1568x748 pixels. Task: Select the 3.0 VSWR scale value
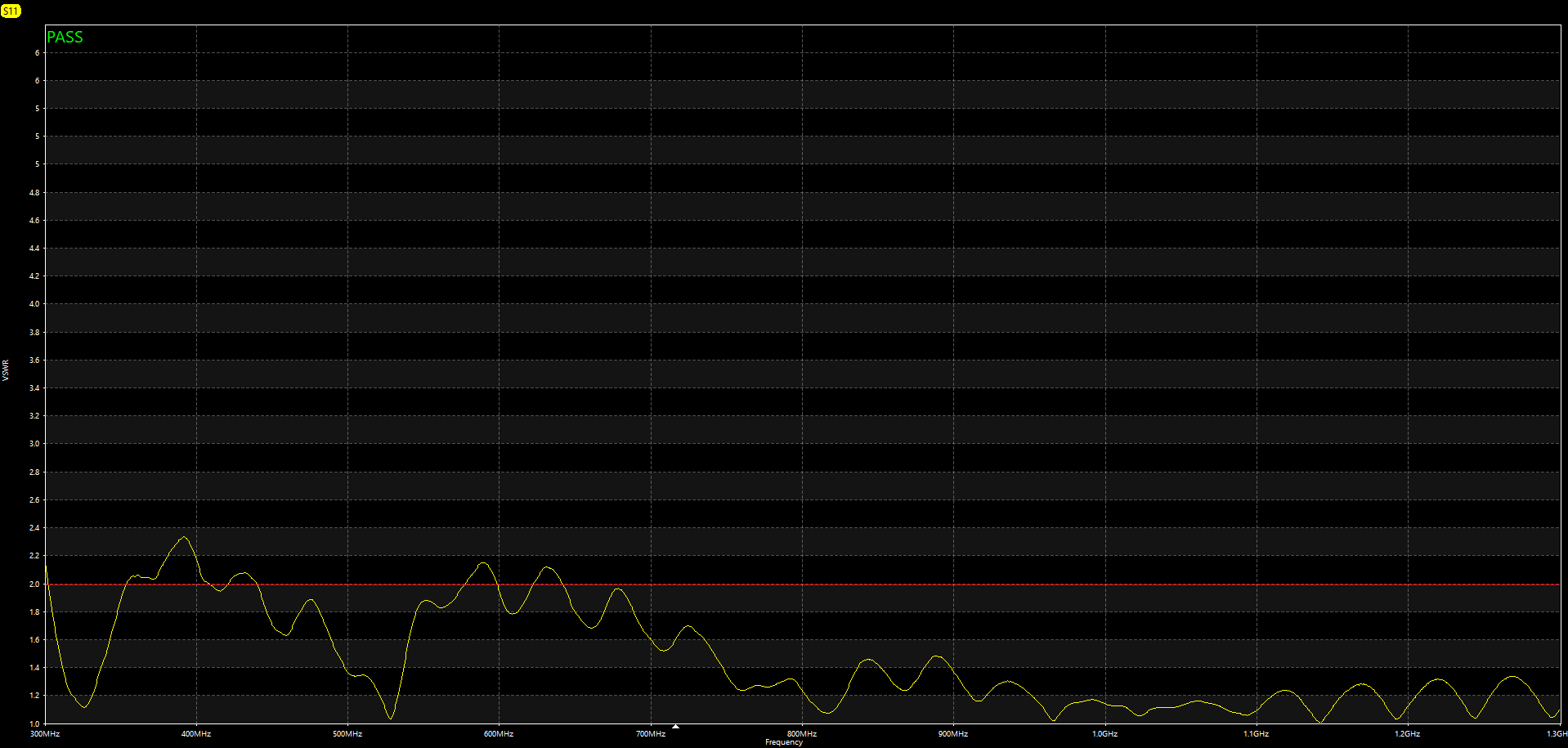click(x=34, y=444)
